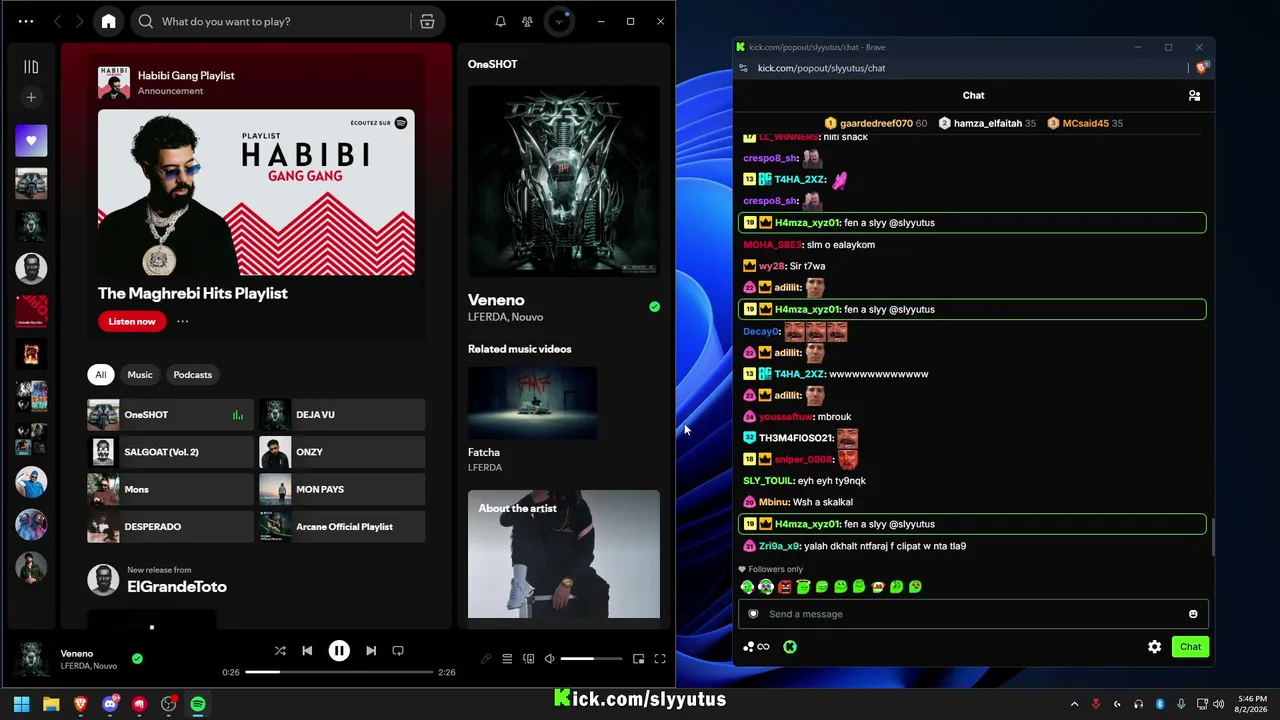Open Browse icon in Spotify search bar

click(x=427, y=21)
